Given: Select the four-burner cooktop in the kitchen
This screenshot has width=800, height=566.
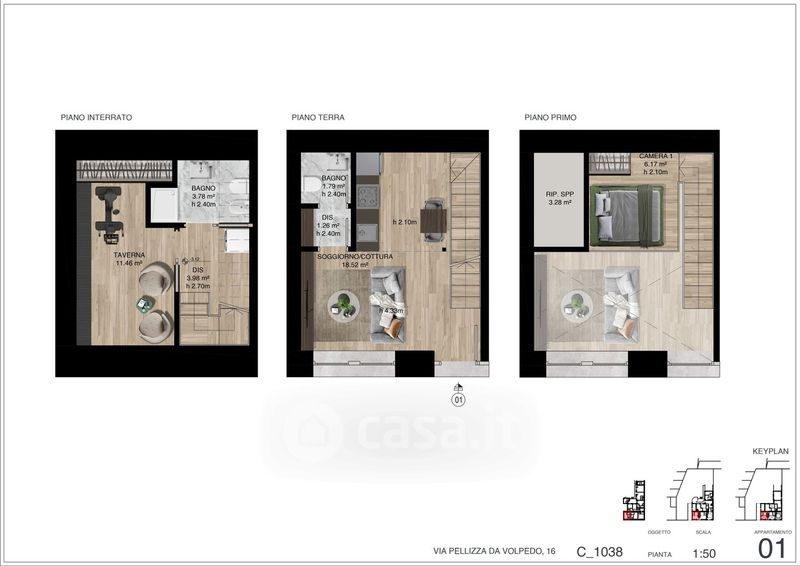Looking at the screenshot, I should (x=367, y=196).
